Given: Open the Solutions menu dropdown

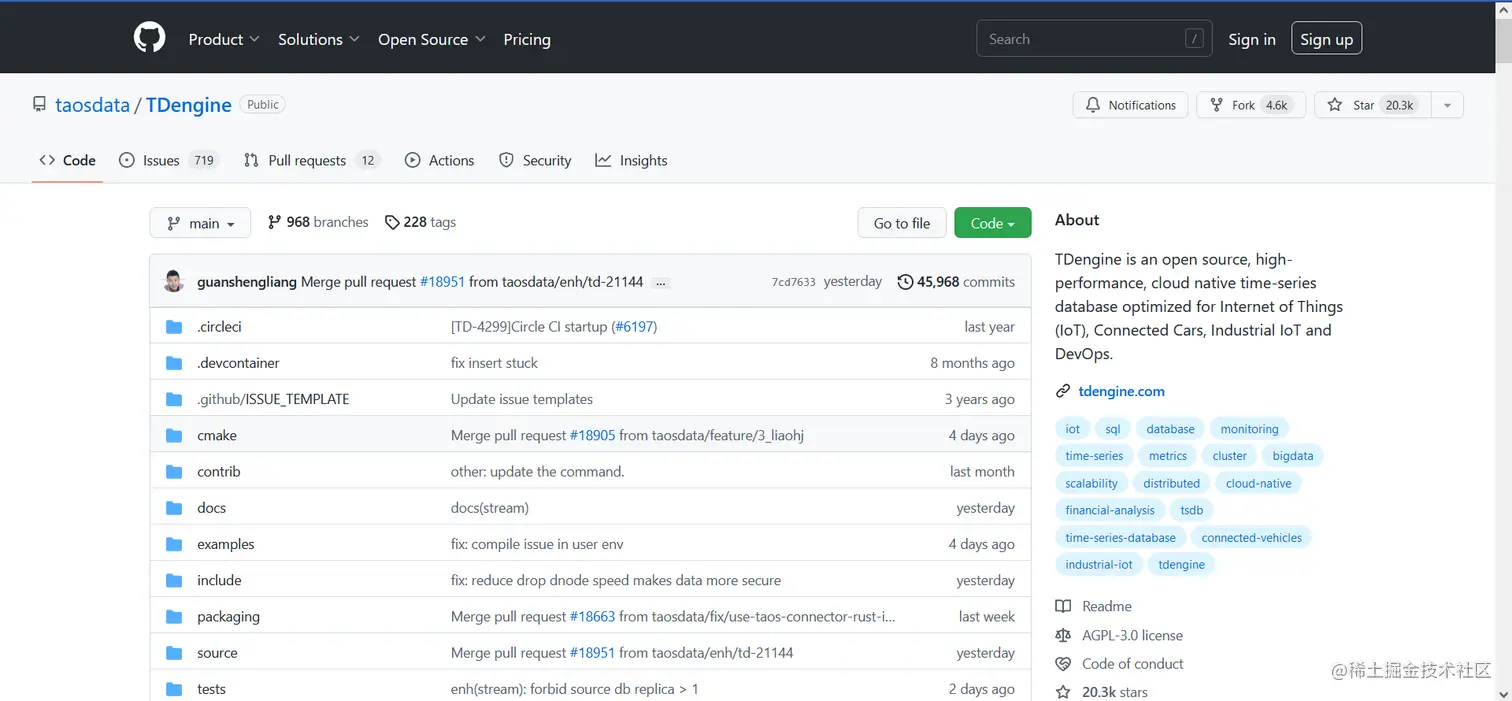Looking at the screenshot, I should coord(319,39).
